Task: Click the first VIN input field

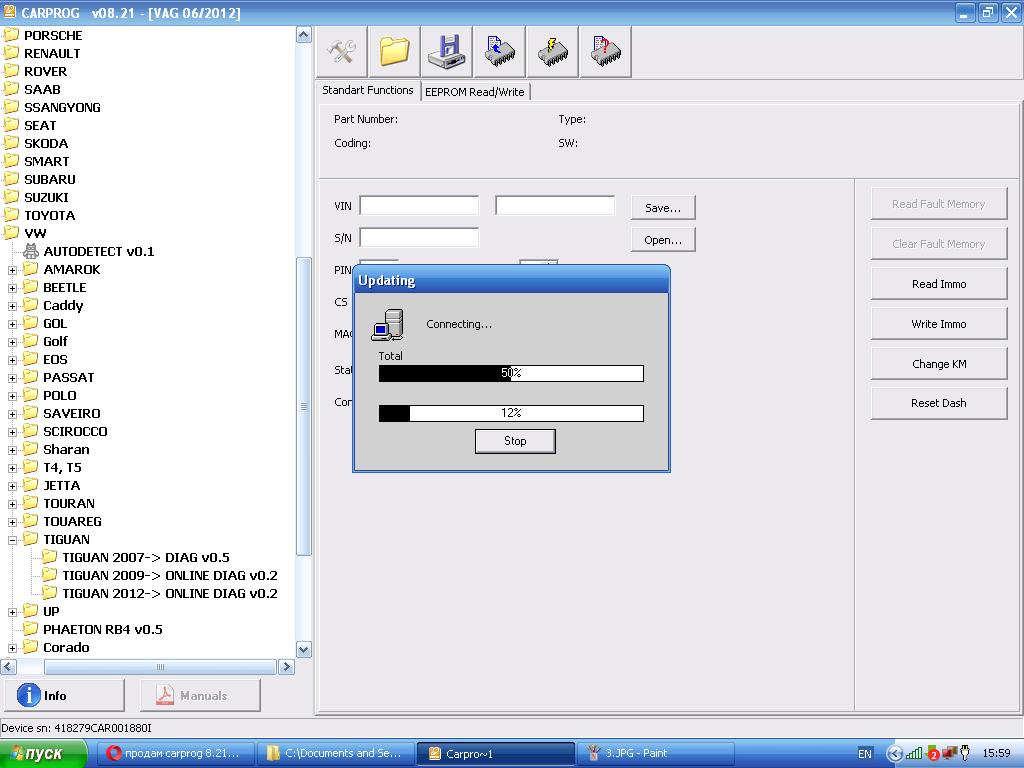Action: point(419,206)
